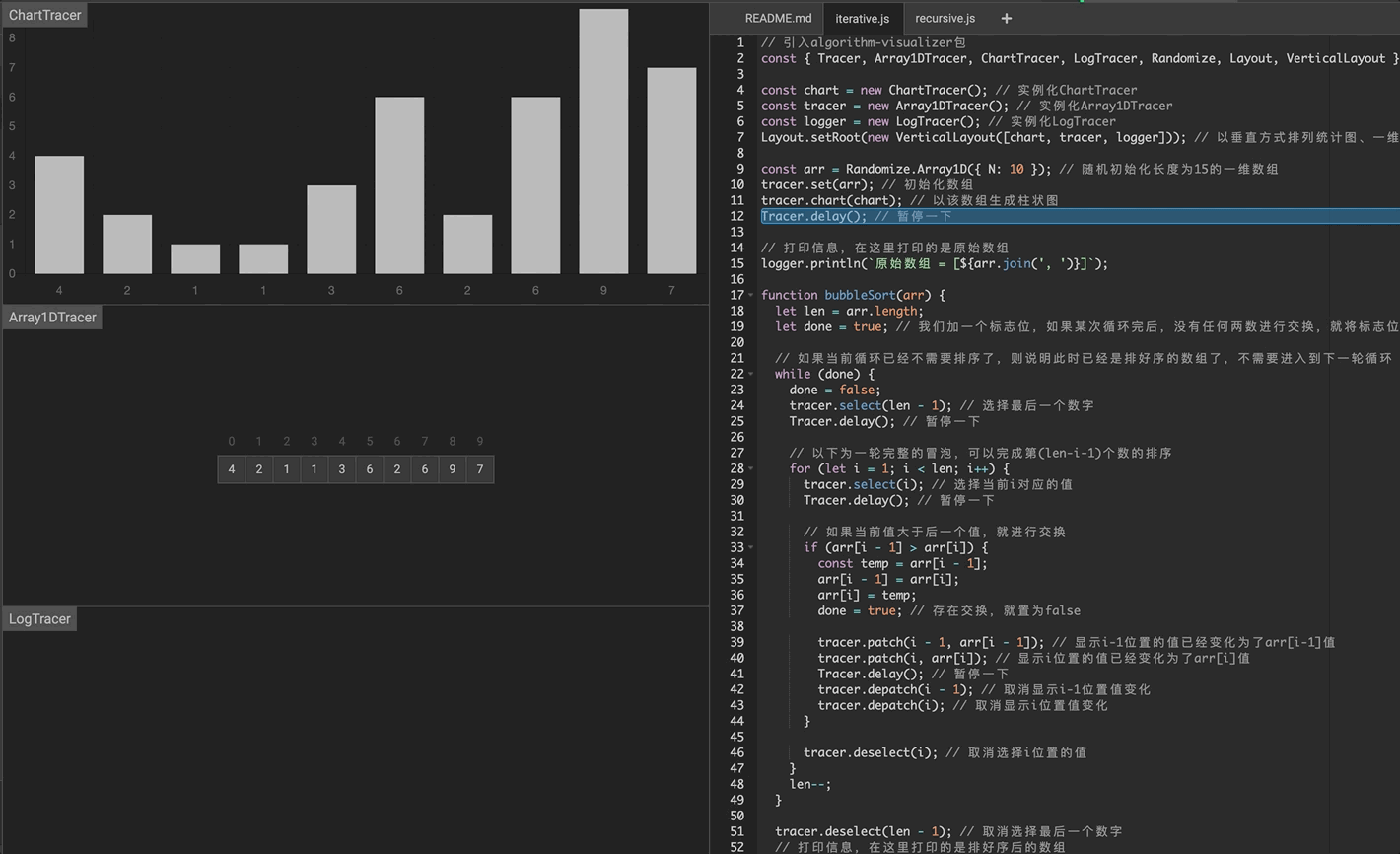Select the iterative.js tab
The height and width of the screenshot is (854, 1400).
(x=862, y=18)
